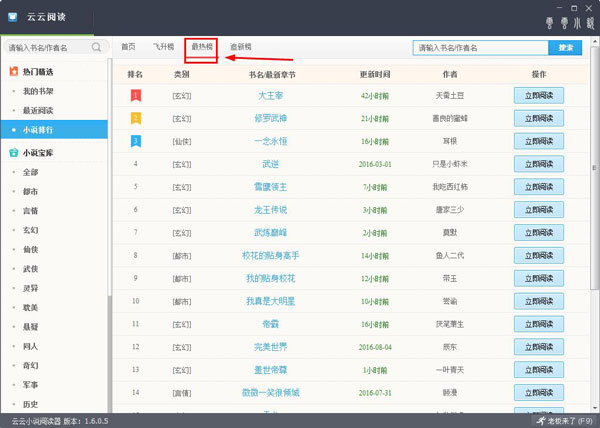Select the 灵异 category
The image size is (600, 428).
pos(31,288)
